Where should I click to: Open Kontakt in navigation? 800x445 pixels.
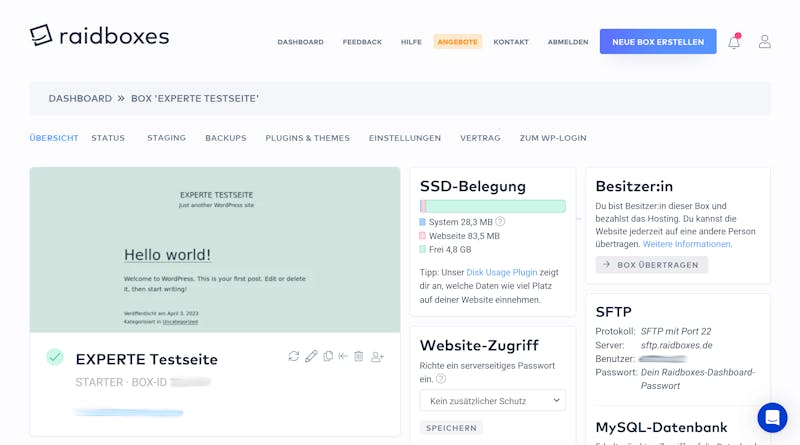click(x=511, y=42)
